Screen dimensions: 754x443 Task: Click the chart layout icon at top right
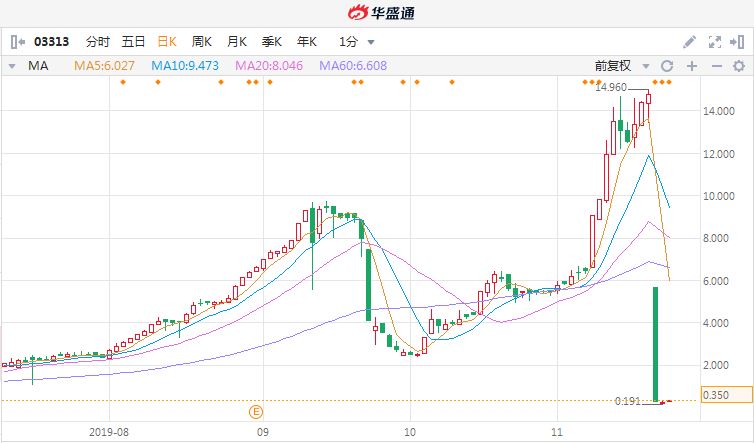coord(739,42)
